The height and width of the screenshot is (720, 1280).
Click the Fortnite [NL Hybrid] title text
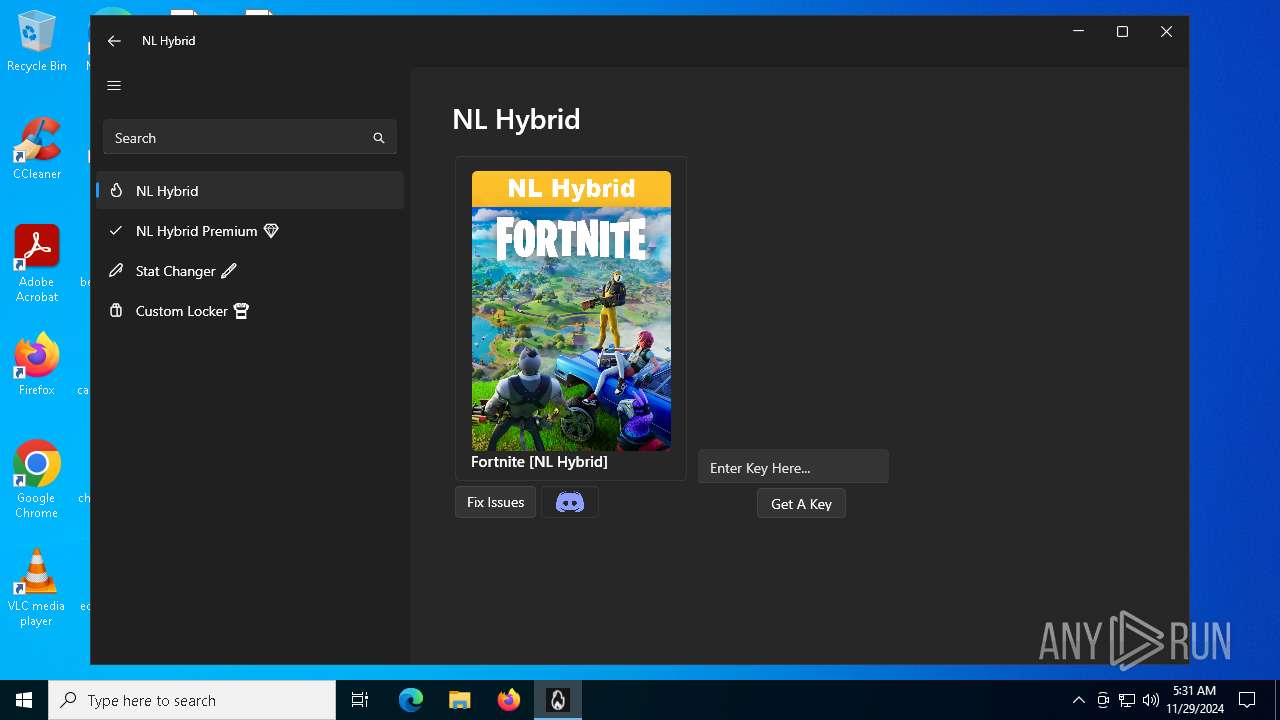click(539, 462)
